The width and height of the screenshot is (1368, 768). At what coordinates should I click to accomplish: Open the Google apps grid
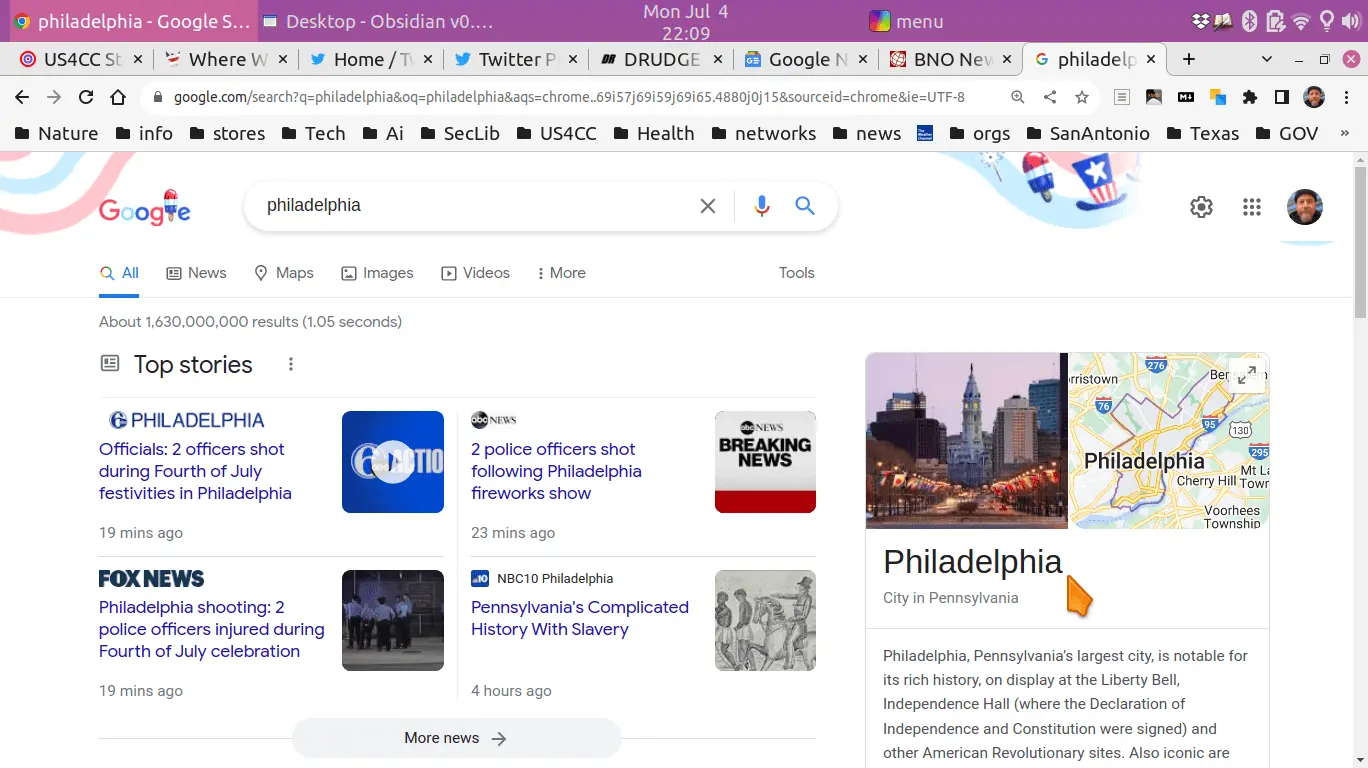click(1252, 207)
